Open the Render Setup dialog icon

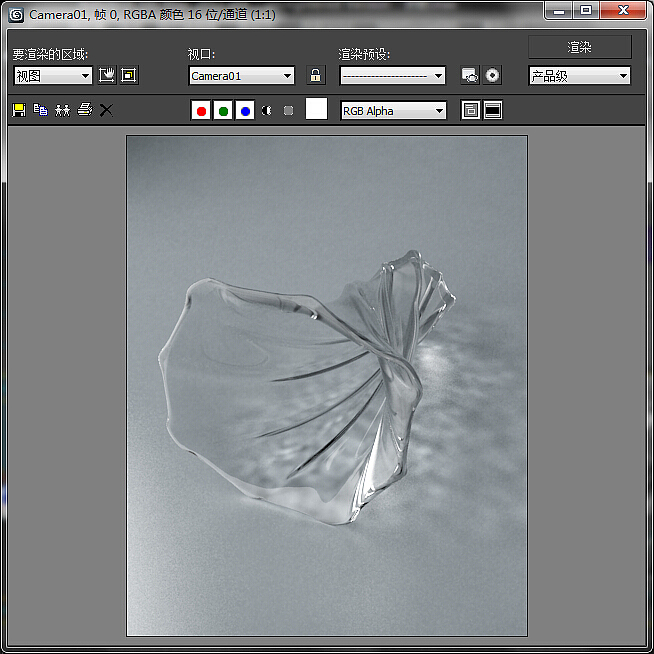(470, 75)
